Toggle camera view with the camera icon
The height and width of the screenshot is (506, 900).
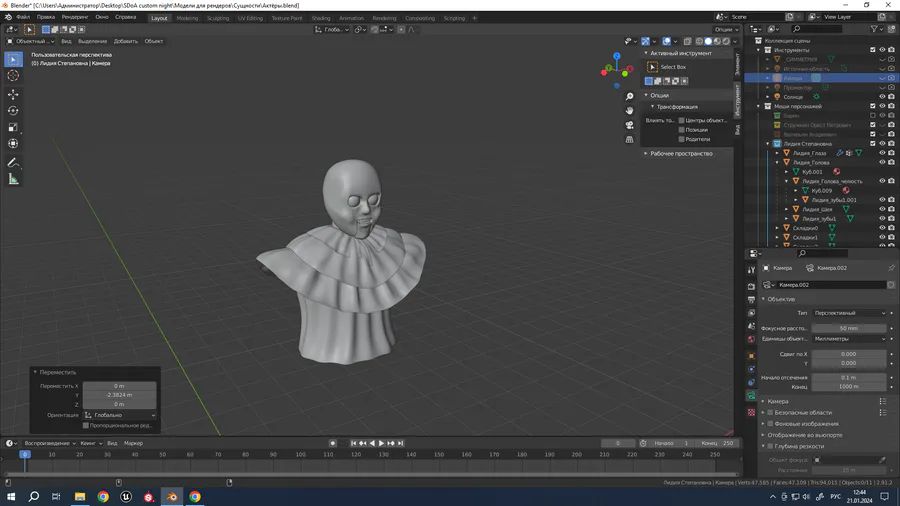(630, 125)
